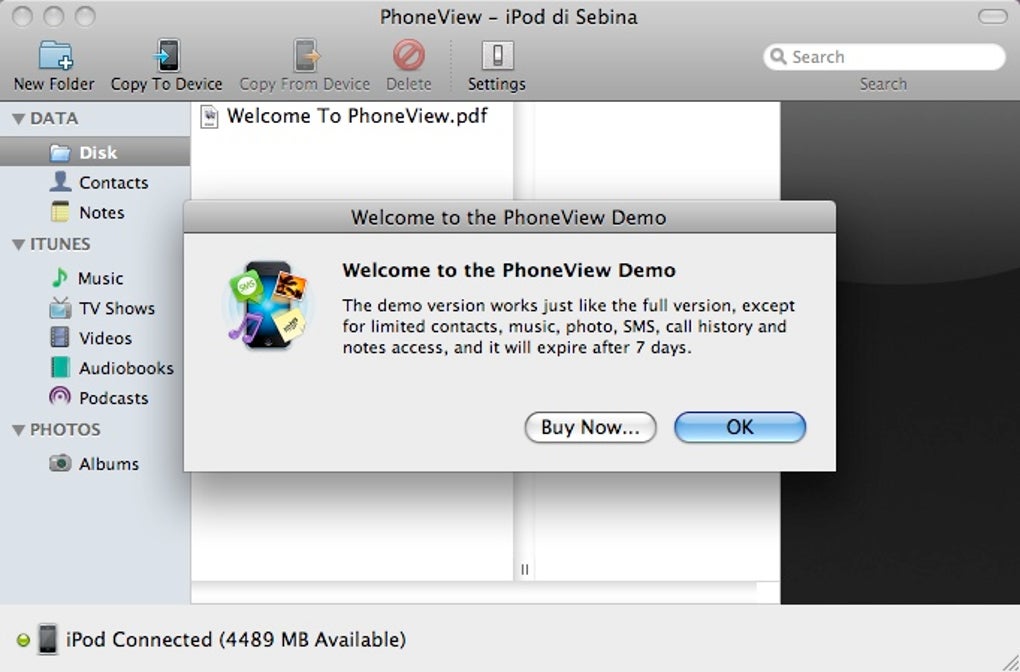The image size is (1020, 672).
Task: Click the New Folder label in toolbar
Action: click(x=54, y=85)
